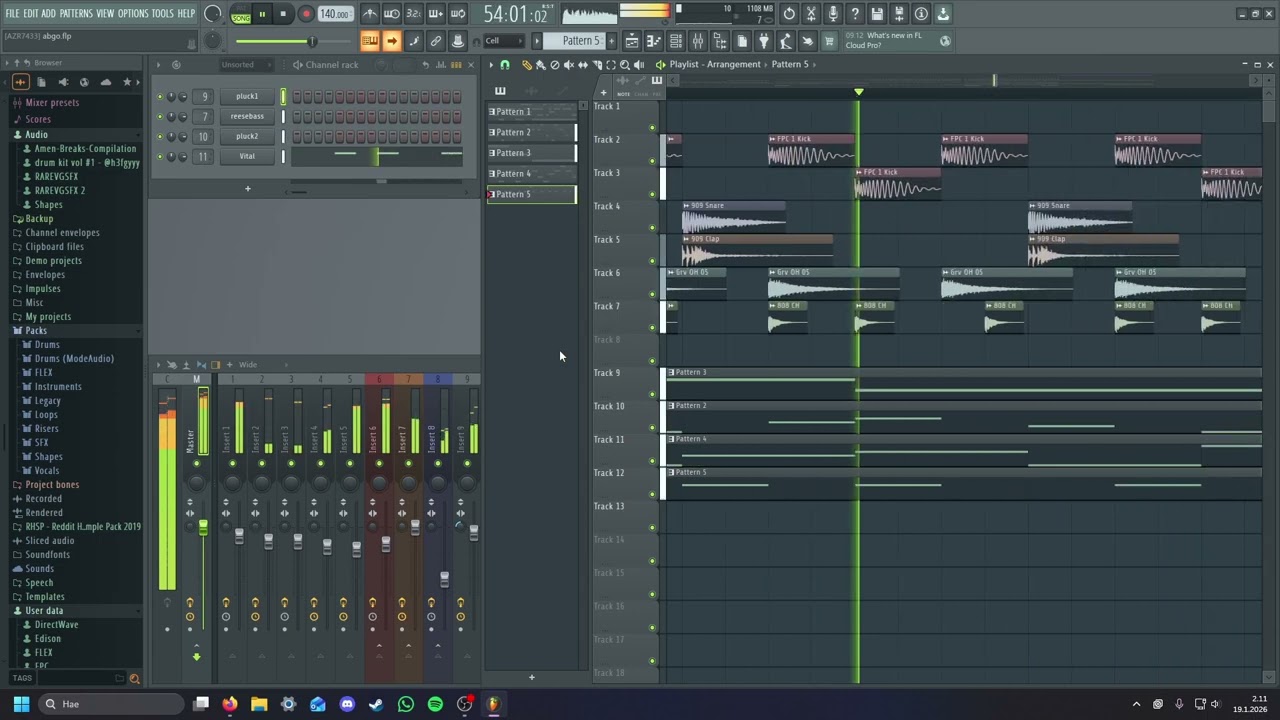The height and width of the screenshot is (720, 1280).
Task: Click the render/export download icon
Action: tap(943, 14)
